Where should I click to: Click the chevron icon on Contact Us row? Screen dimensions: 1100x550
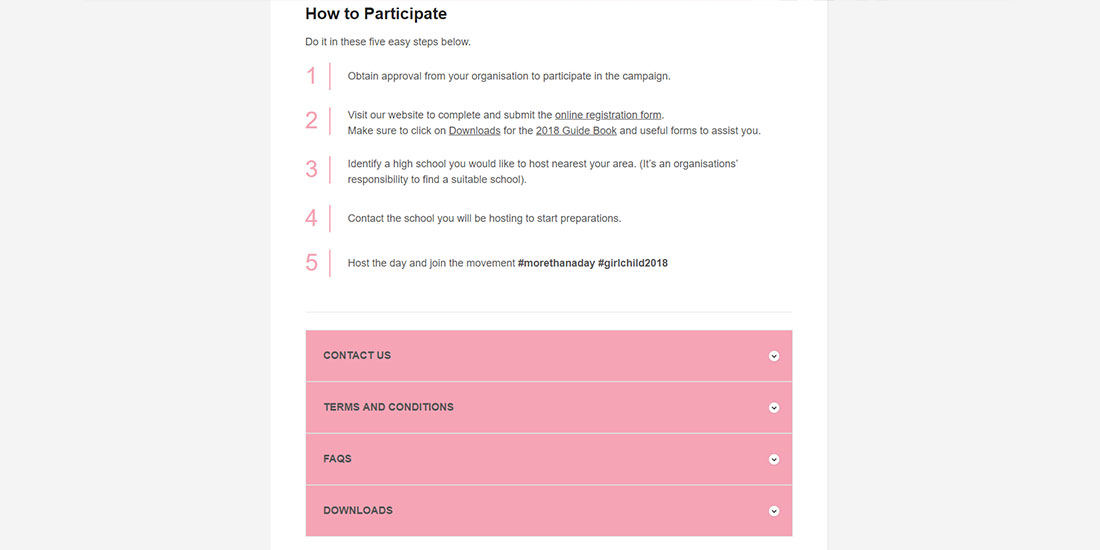point(774,356)
